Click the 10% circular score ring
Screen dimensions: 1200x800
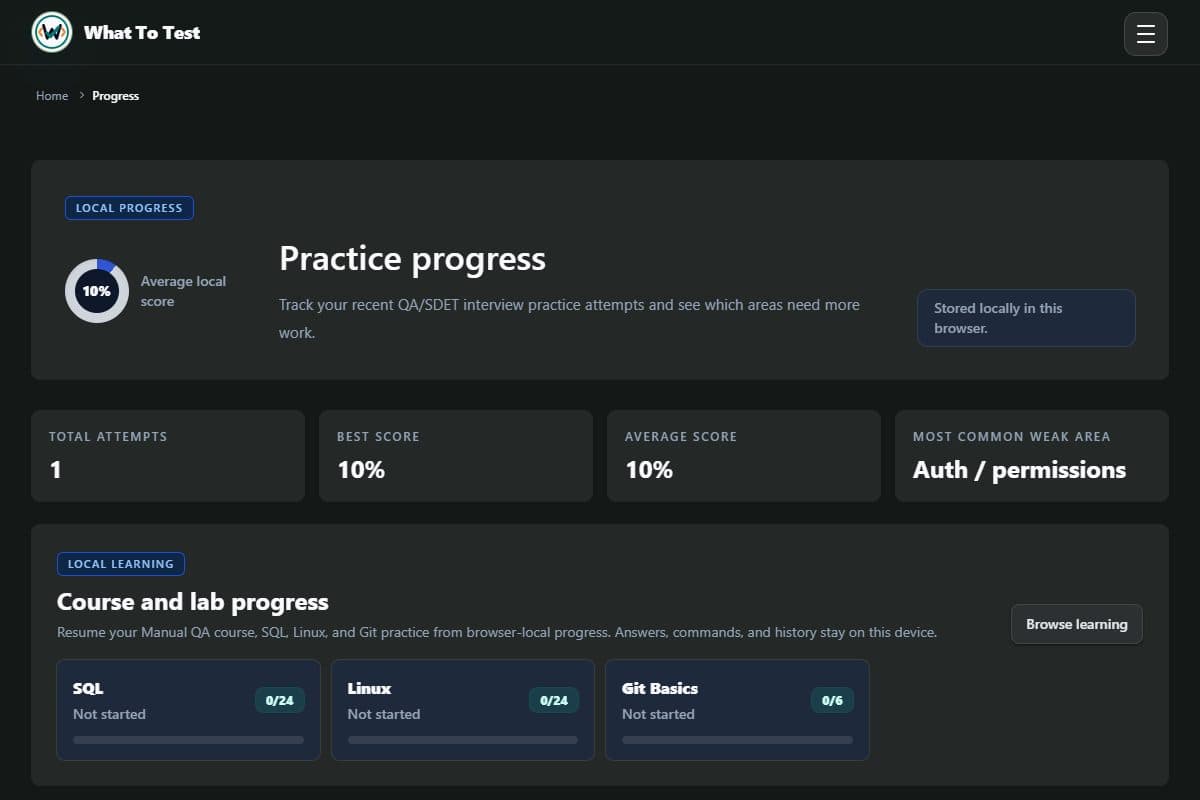pos(97,291)
